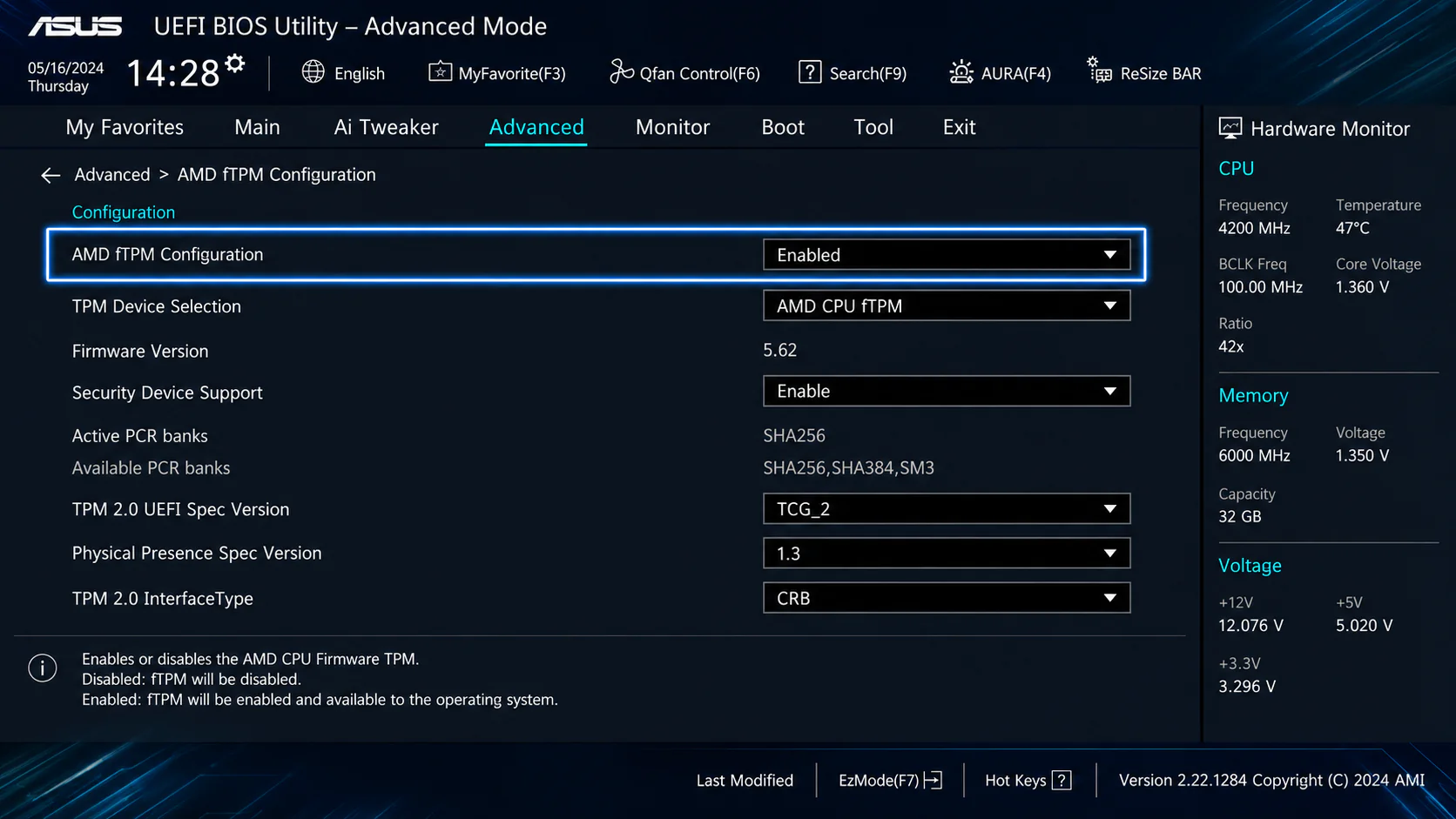
Task: Click Search(F9) label
Action: tap(868, 74)
